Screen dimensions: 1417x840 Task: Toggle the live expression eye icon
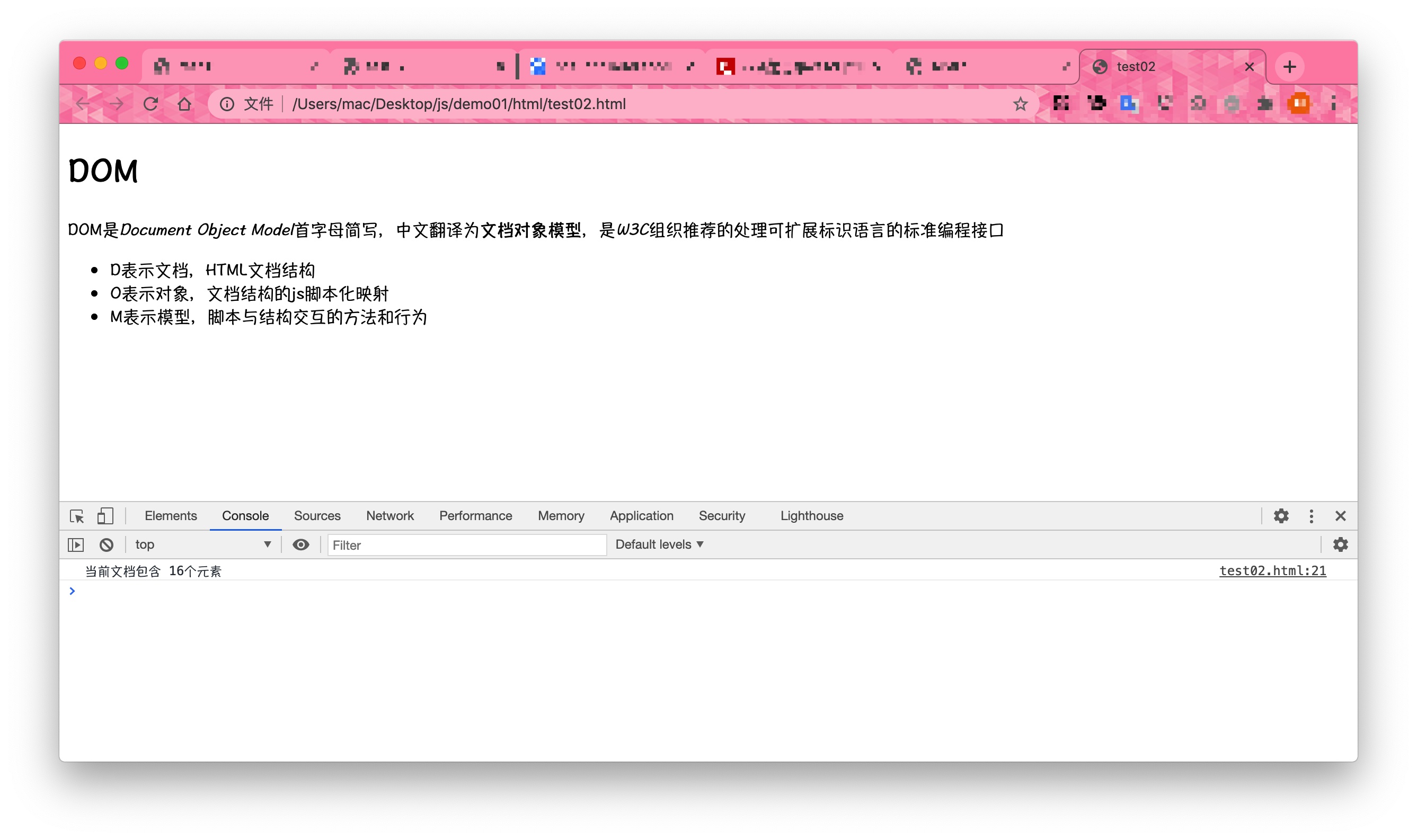[301, 545]
